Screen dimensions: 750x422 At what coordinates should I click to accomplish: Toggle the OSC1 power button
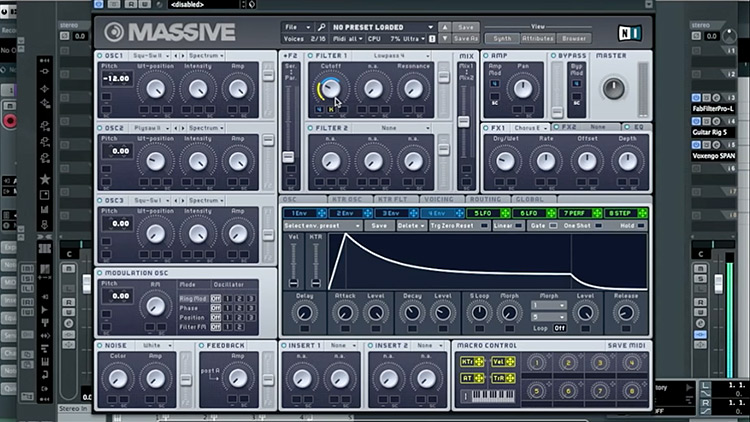(x=100, y=56)
